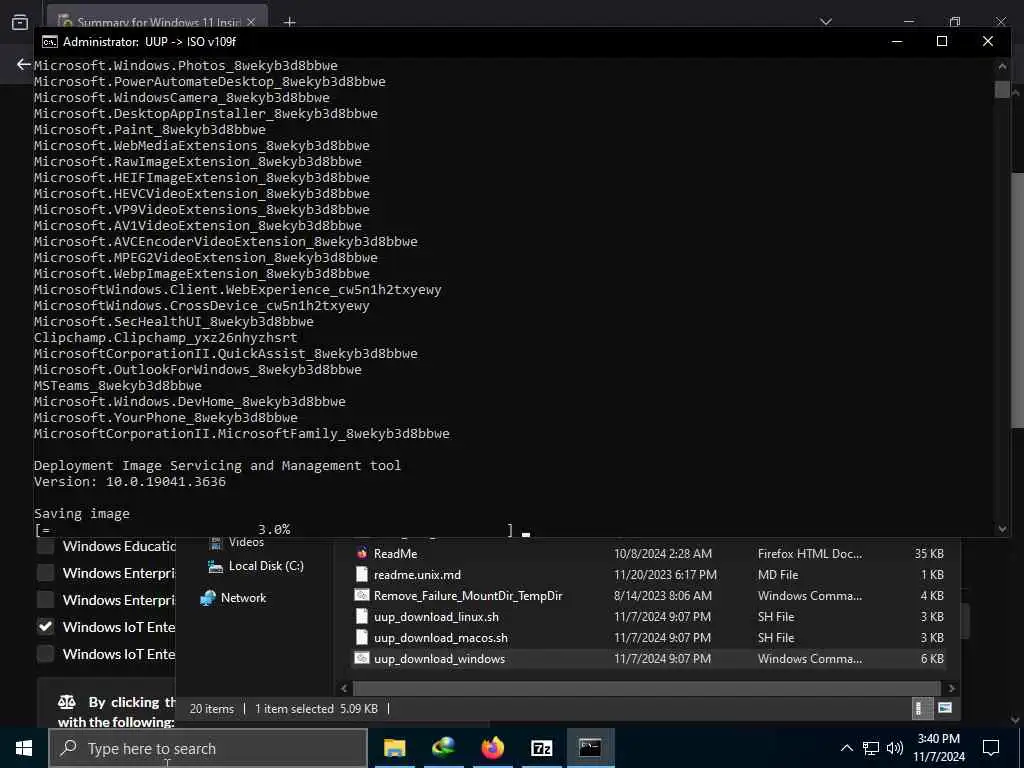Check the unchecked Windows IoT checkbox
1024x768 pixels.
point(45,654)
